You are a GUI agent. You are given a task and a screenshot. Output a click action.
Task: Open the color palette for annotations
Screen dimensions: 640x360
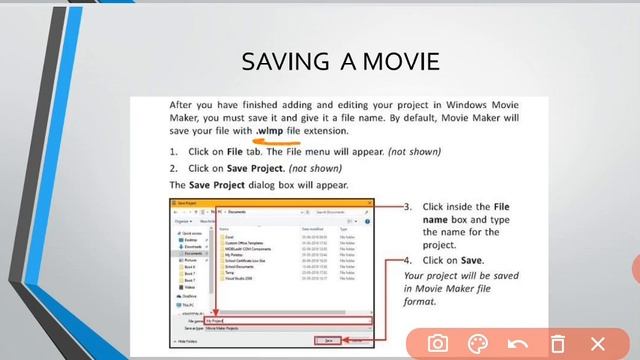[478, 344]
